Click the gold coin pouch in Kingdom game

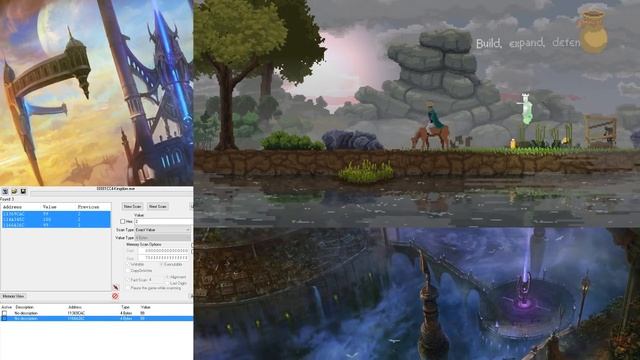pyautogui.click(x=593, y=31)
